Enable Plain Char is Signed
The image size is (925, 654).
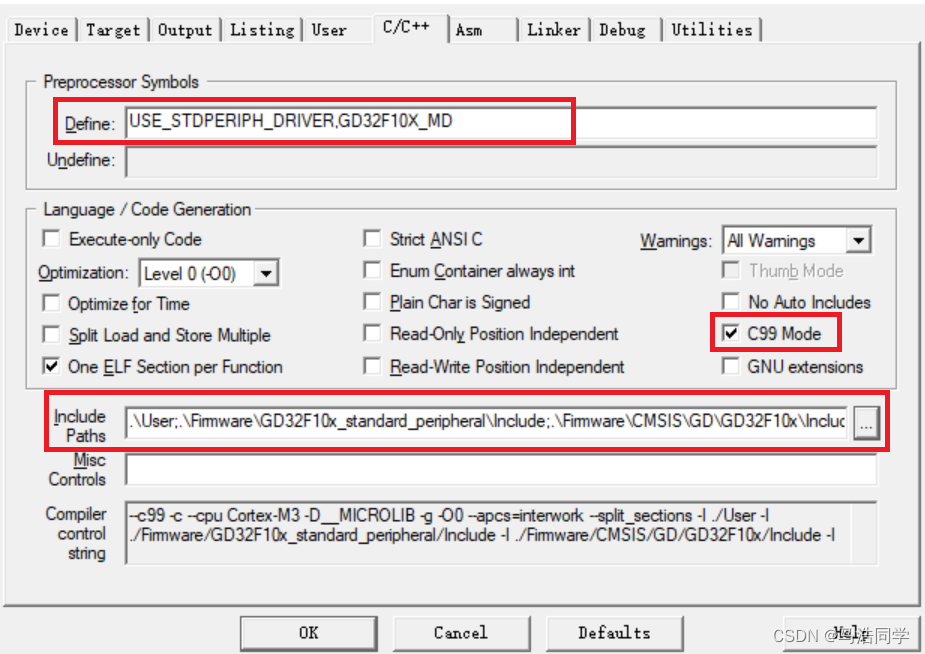(x=372, y=302)
